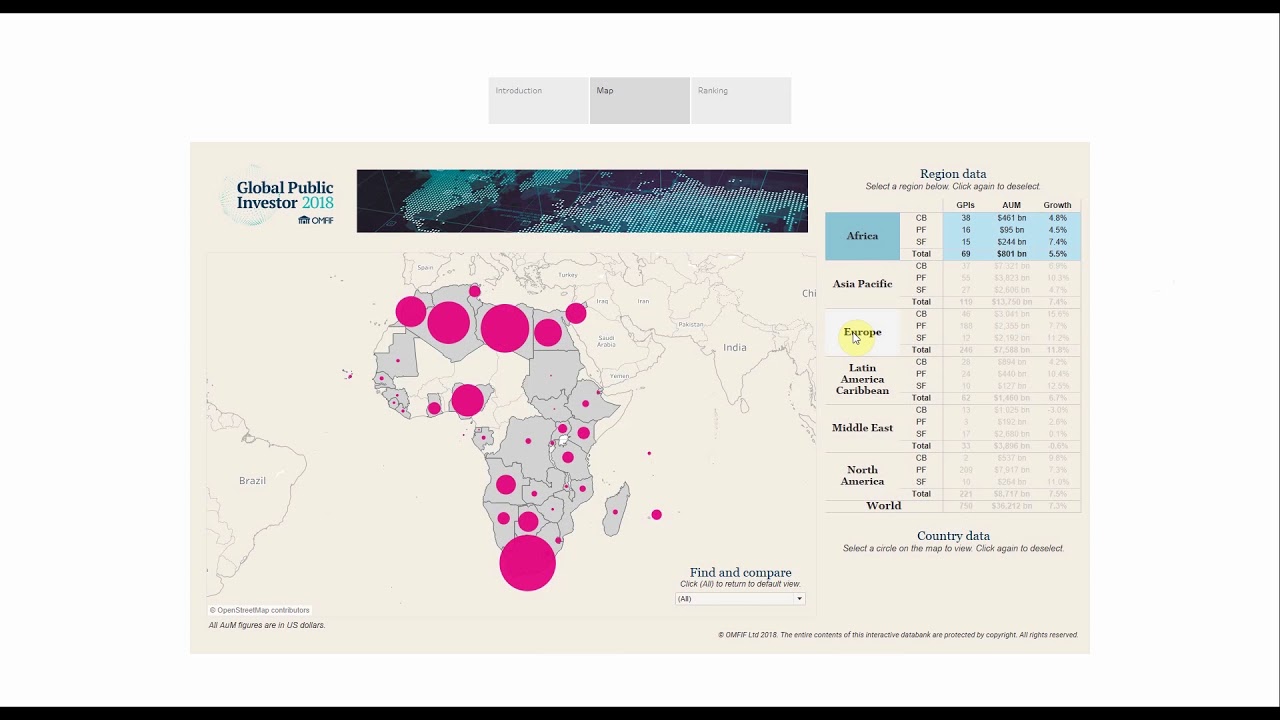Switch to the Map tab

pyautogui.click(x=640, y=100)
